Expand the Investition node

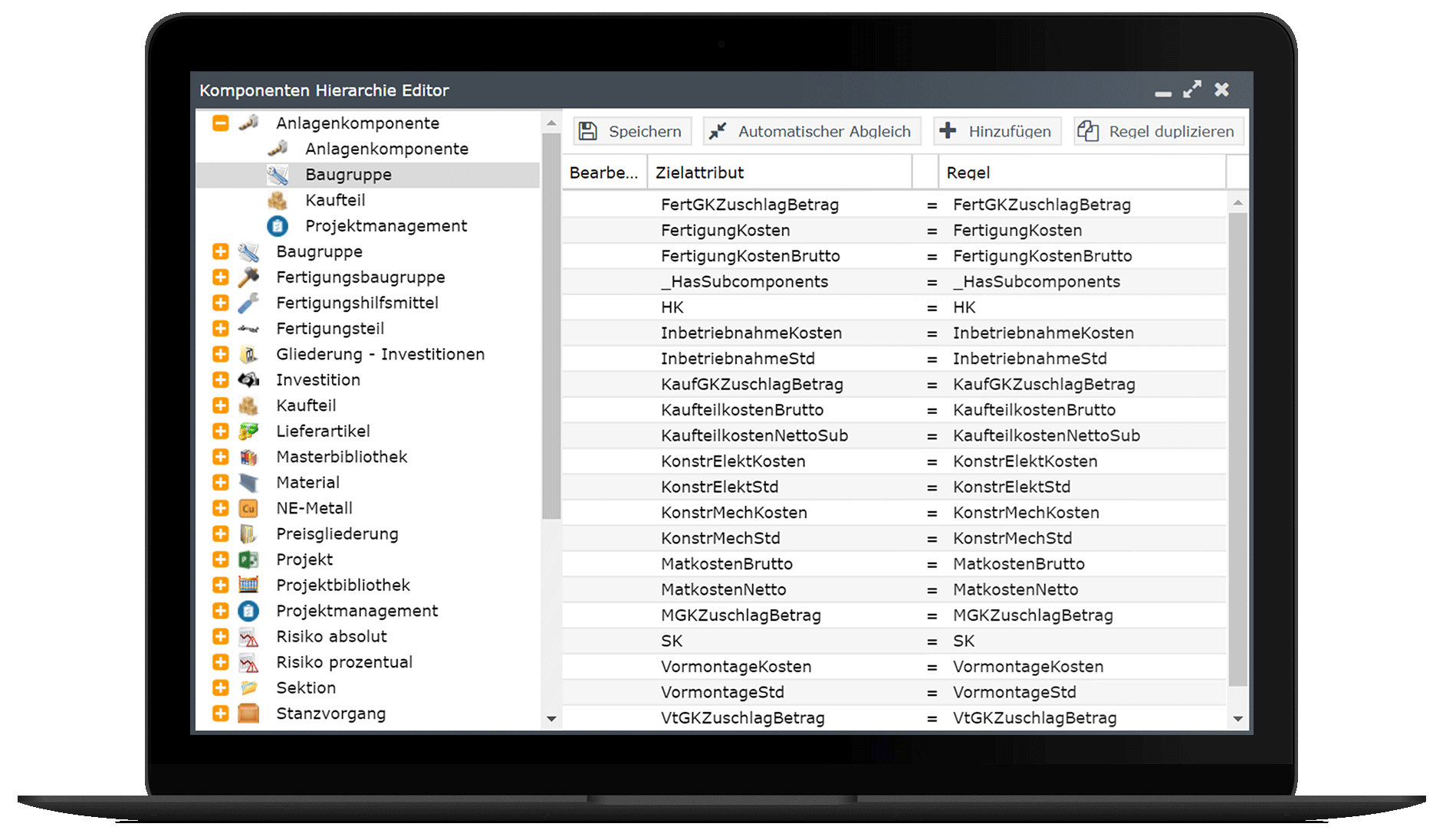tap(221, 379)
